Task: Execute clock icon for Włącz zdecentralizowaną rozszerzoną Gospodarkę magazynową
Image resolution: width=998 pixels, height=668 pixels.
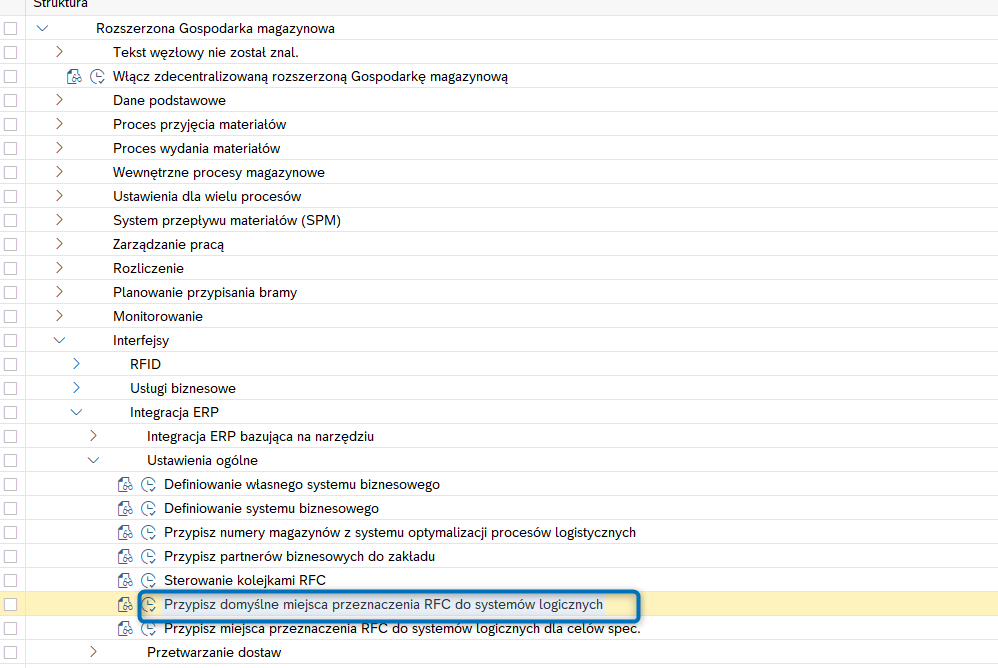Action: (97, 76)
